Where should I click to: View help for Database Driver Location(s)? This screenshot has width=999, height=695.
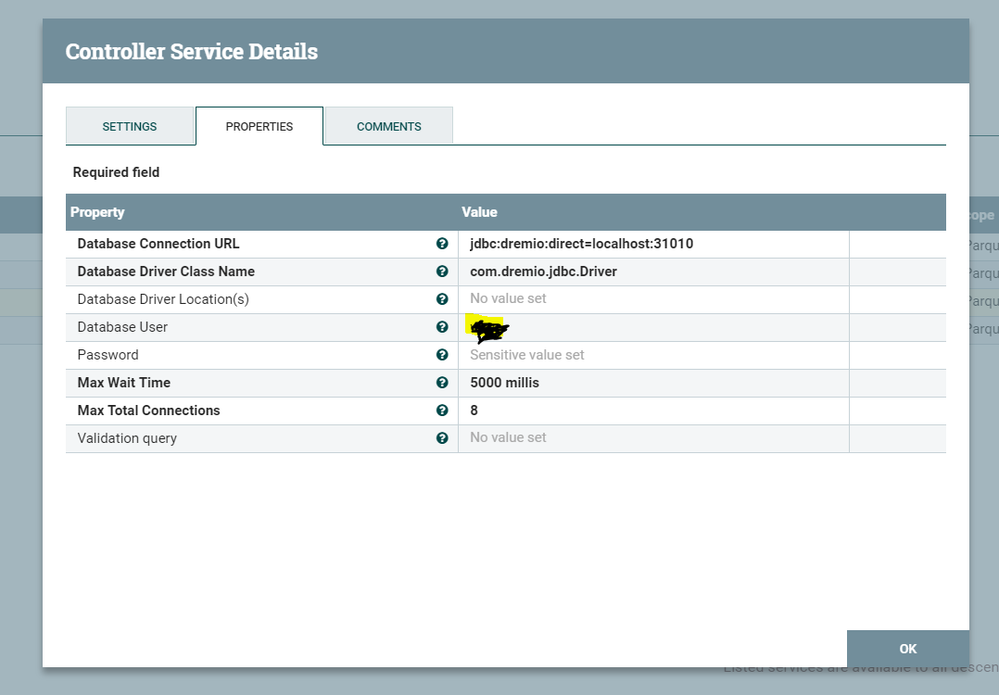[x=442, y=299]
